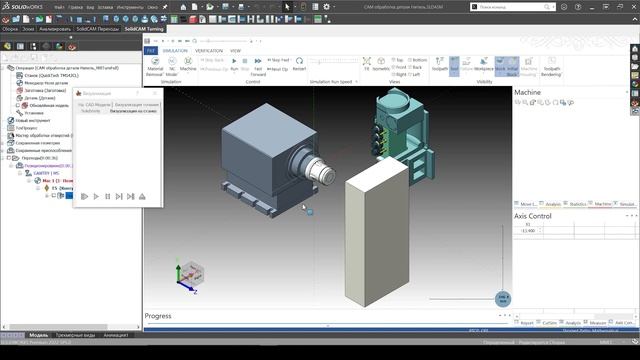The height and width of the screenshot is (360, 640).
Task: Click the SolidWorks home icon
Action: (x=183, y=7)
